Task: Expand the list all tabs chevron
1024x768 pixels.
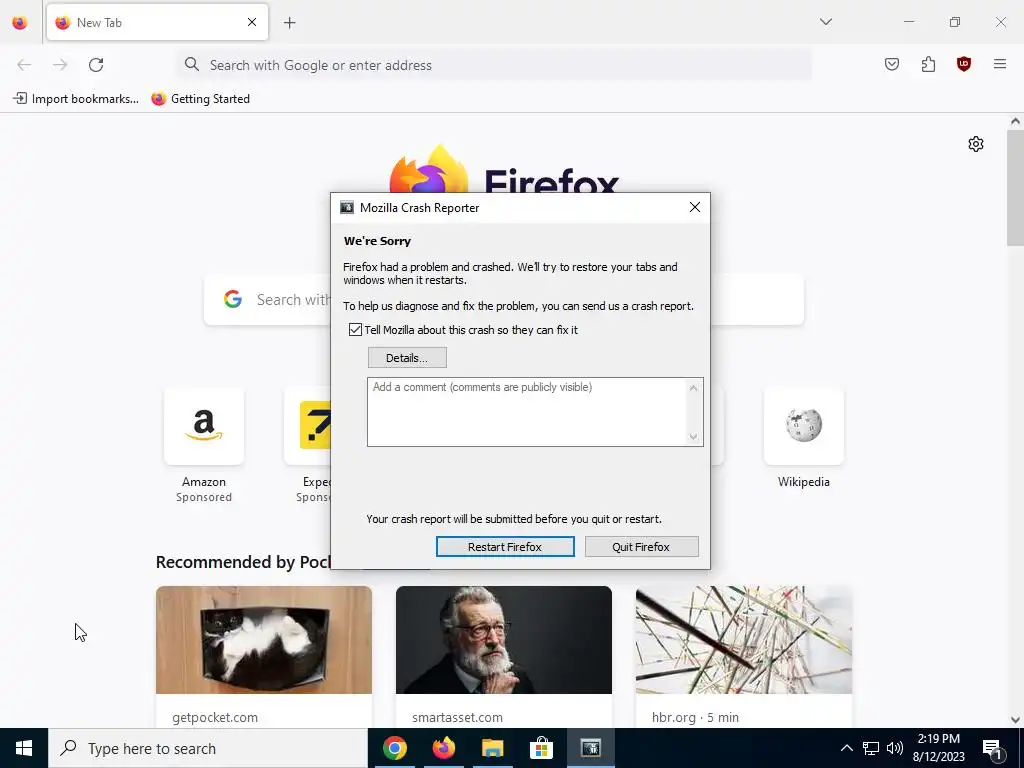Action: tap(825, 22)
